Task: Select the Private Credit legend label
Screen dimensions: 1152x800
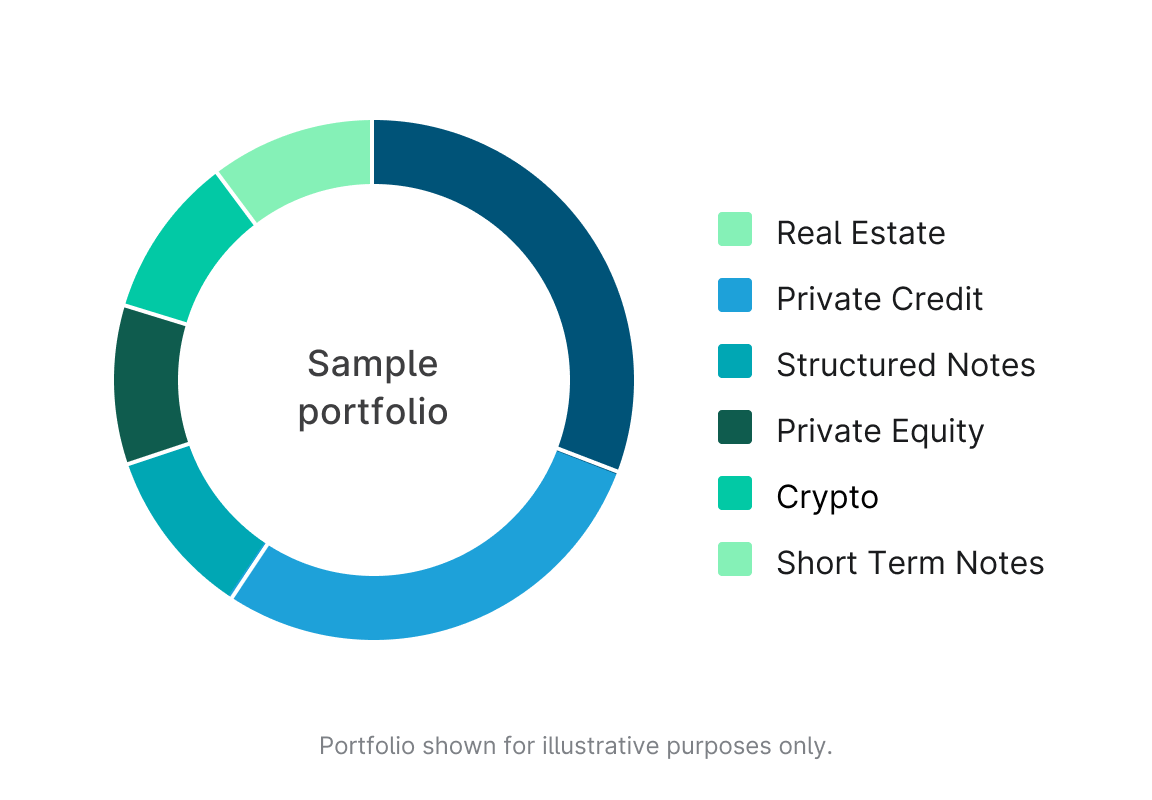Action: 879,299
